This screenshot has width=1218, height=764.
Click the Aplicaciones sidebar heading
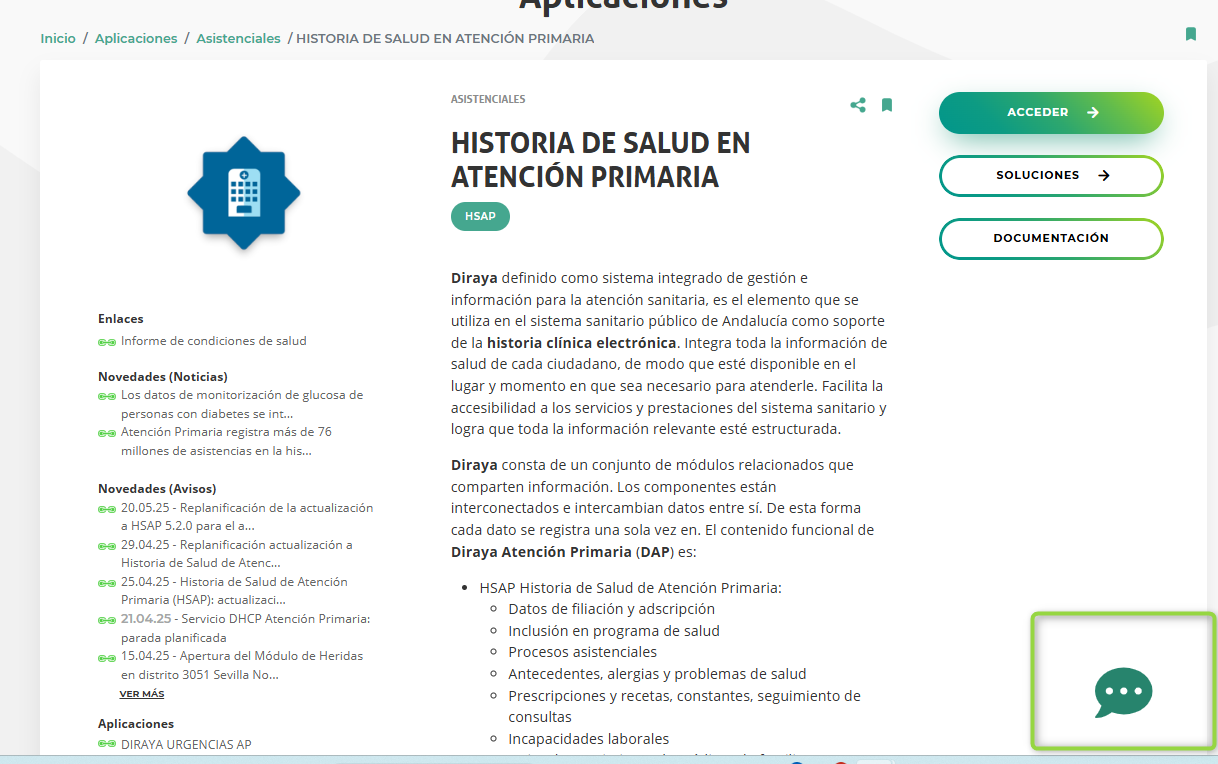pos(136,724)
